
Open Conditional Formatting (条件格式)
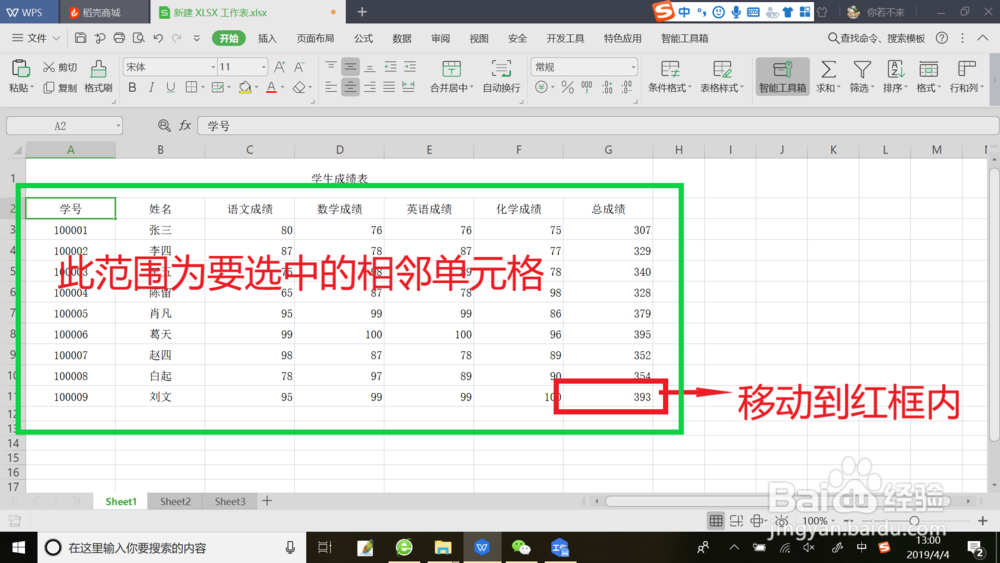[x=670, y=76]
